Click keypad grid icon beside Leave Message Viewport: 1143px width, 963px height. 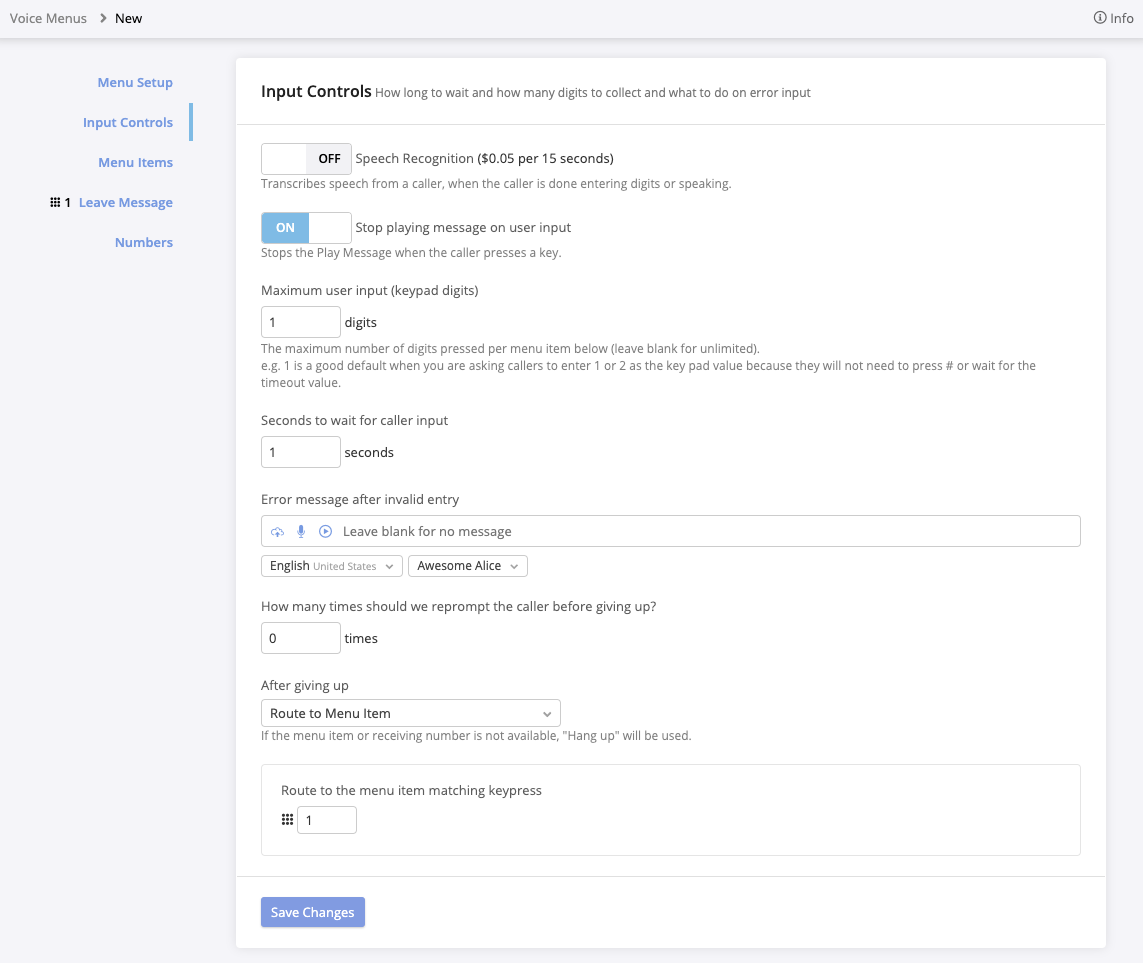pos(55,203)
